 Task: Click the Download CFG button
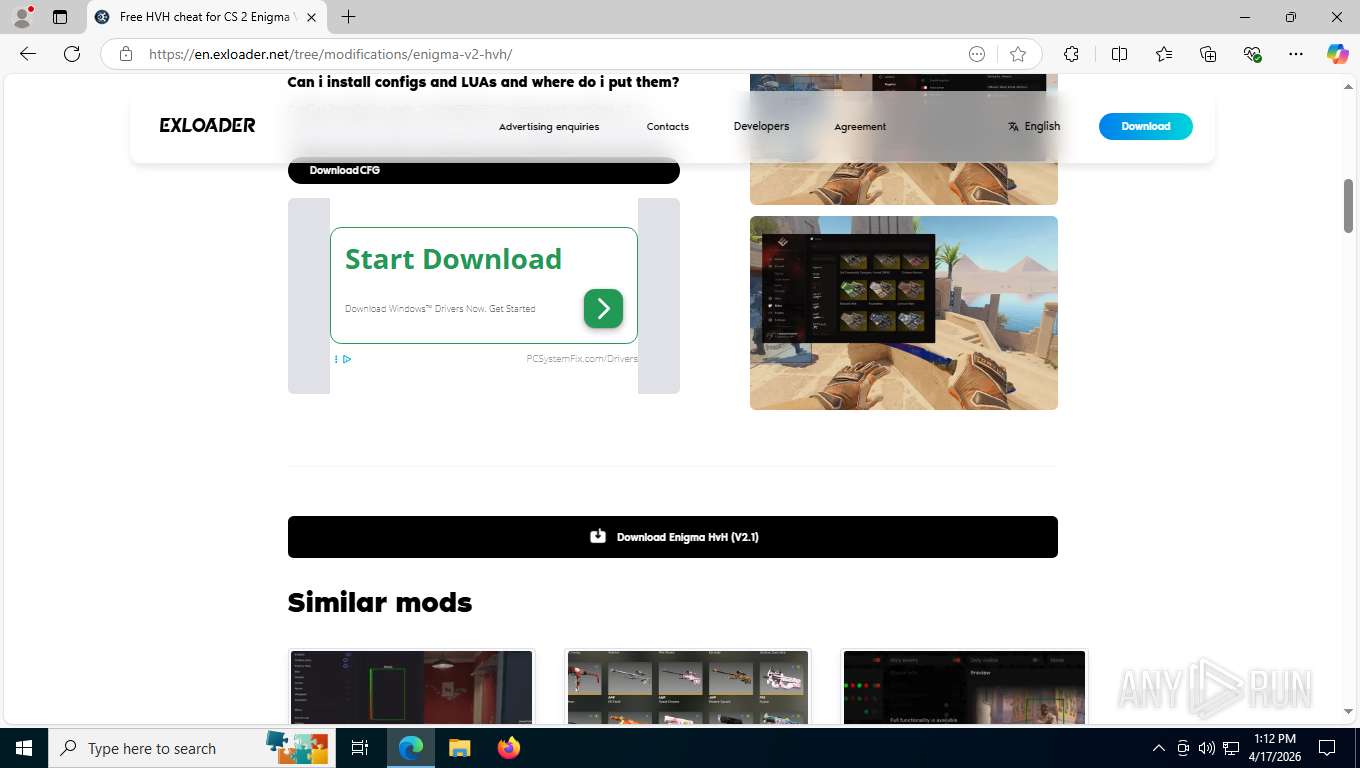point(484,170)
